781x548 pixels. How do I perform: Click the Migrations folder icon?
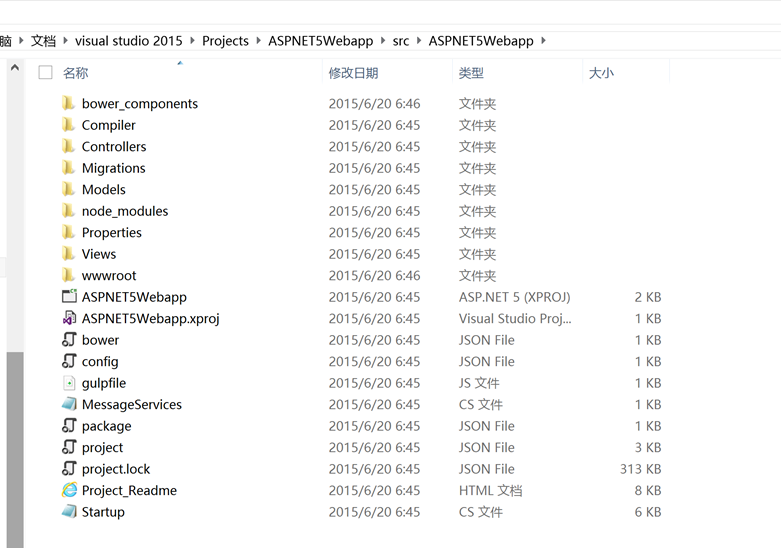coord(68,167)
